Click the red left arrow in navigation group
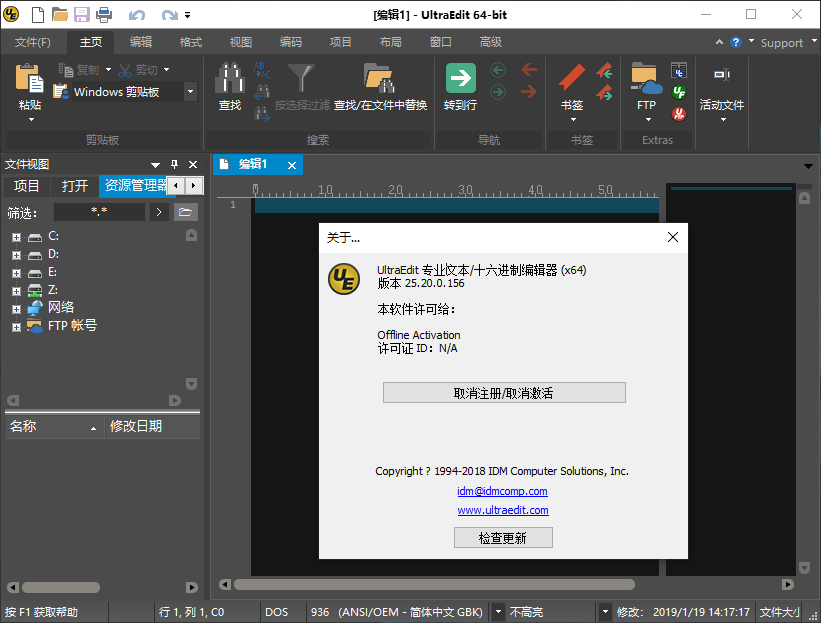Image resolution: width=821 pixels, height=623 pixels. (x=529, y=69)
